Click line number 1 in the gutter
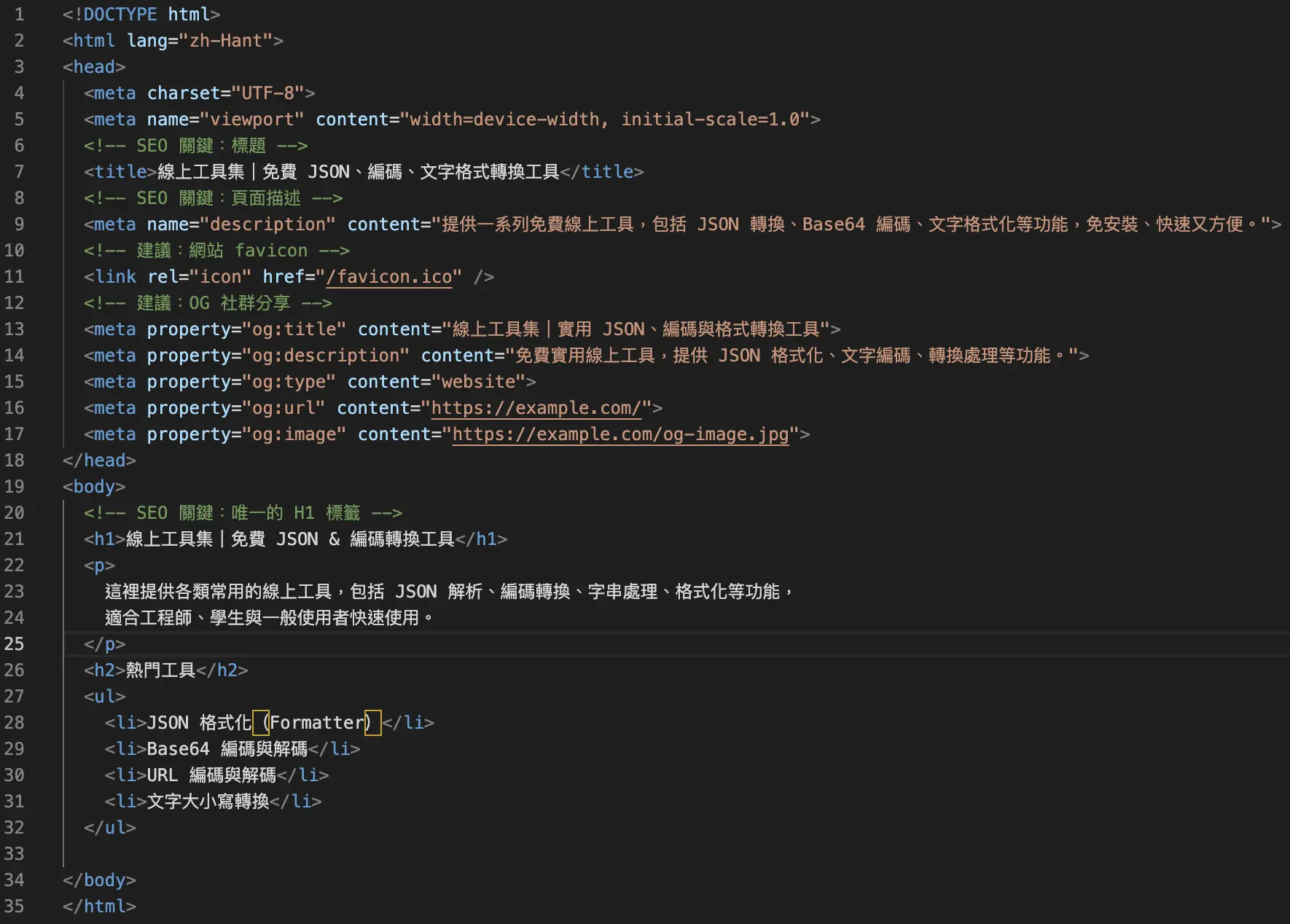 [19, 15]
